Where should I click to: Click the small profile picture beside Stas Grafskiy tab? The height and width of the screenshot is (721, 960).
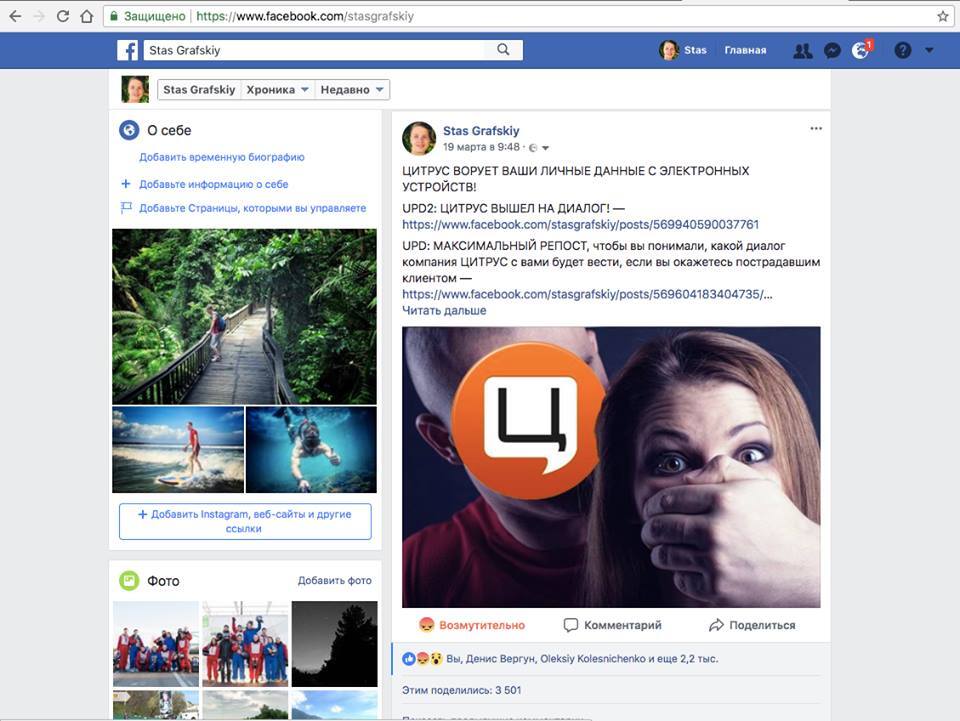click(x=135, y=89)
